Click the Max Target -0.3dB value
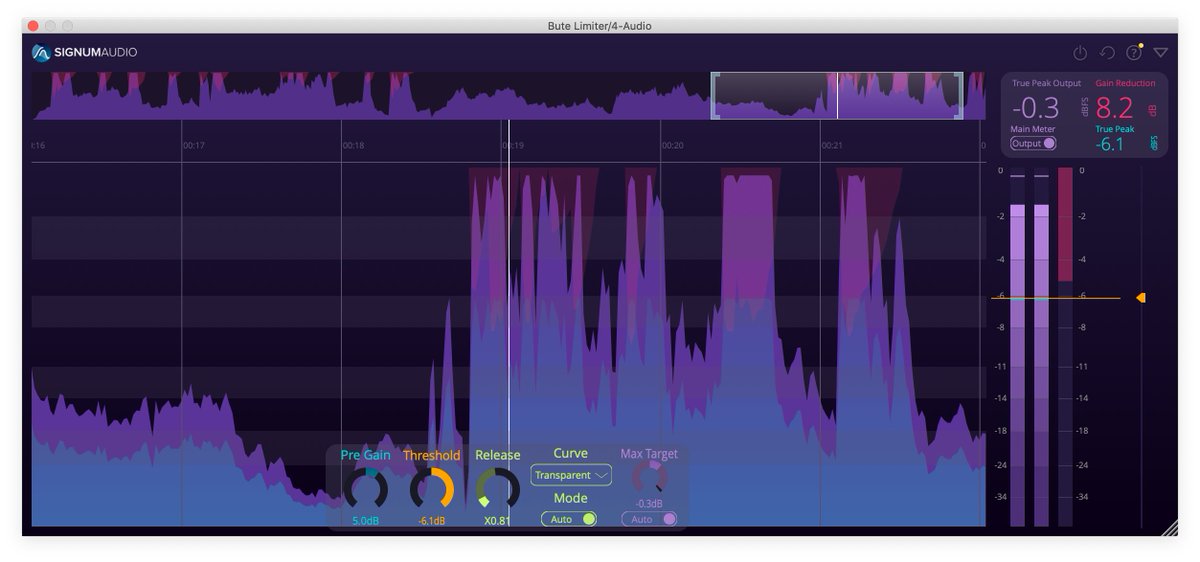The height and width of the screenshot is (562, 1200). 650,504
